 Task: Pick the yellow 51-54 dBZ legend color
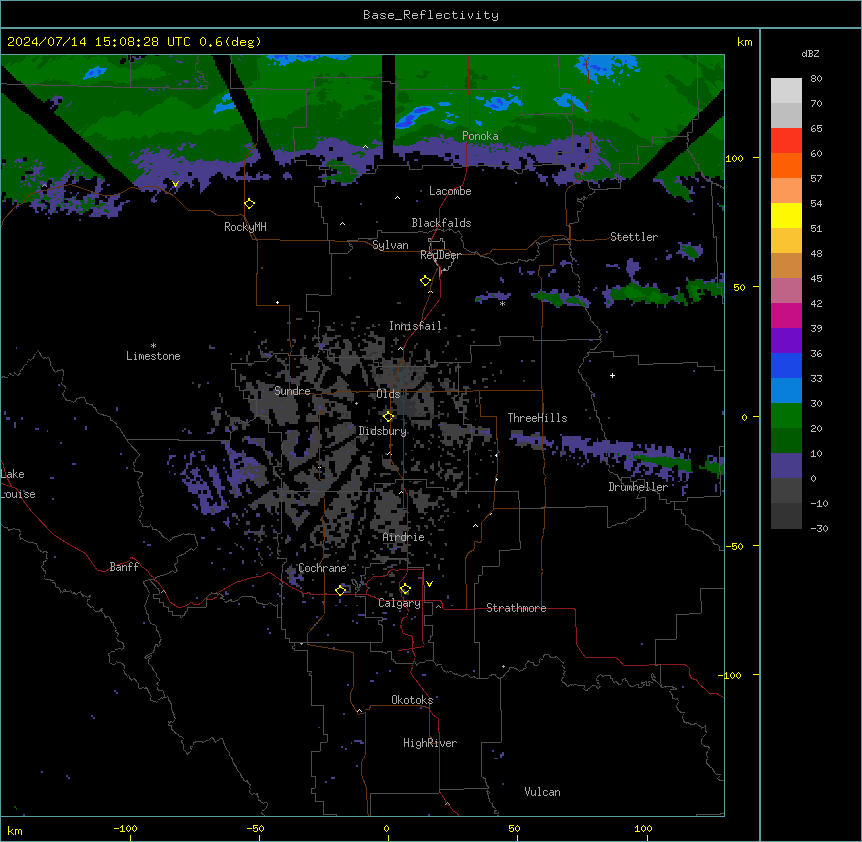pos(786,215)
